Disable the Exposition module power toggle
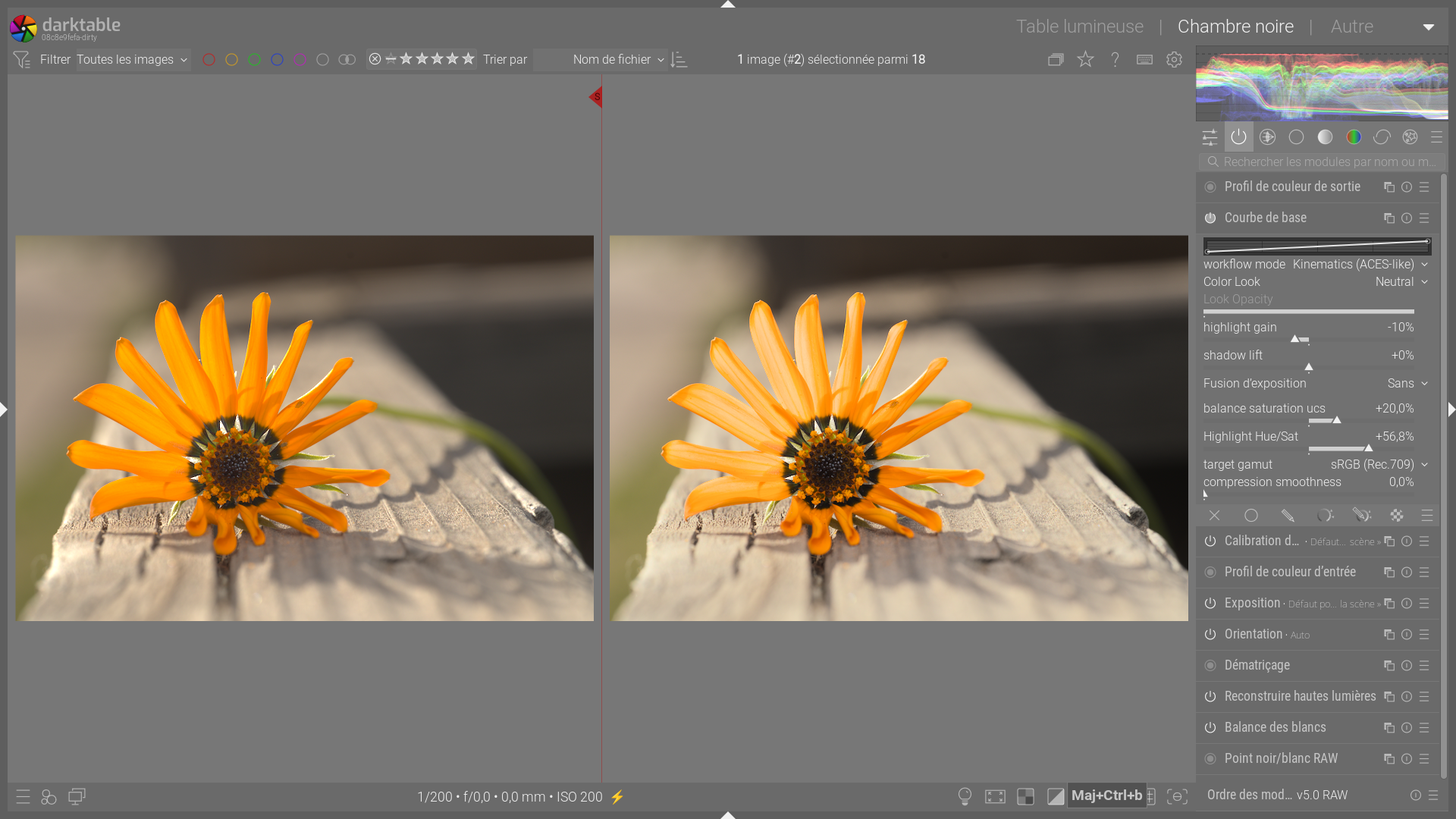 (1210, 604)
